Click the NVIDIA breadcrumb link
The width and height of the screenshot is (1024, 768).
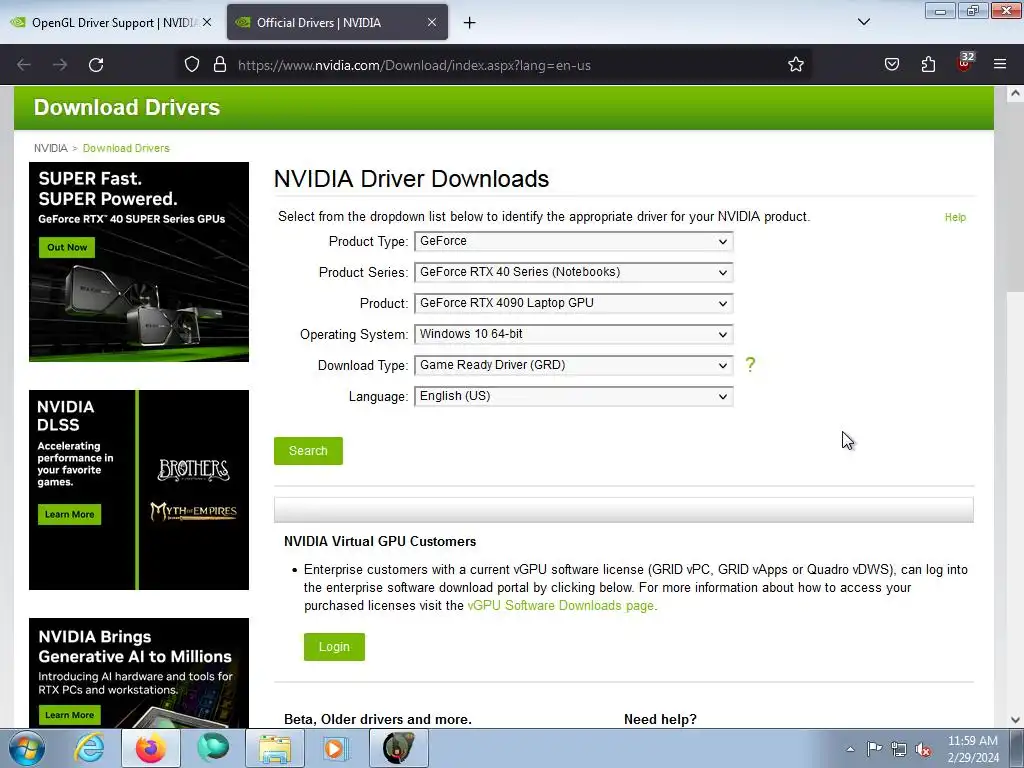click(50, 148)
